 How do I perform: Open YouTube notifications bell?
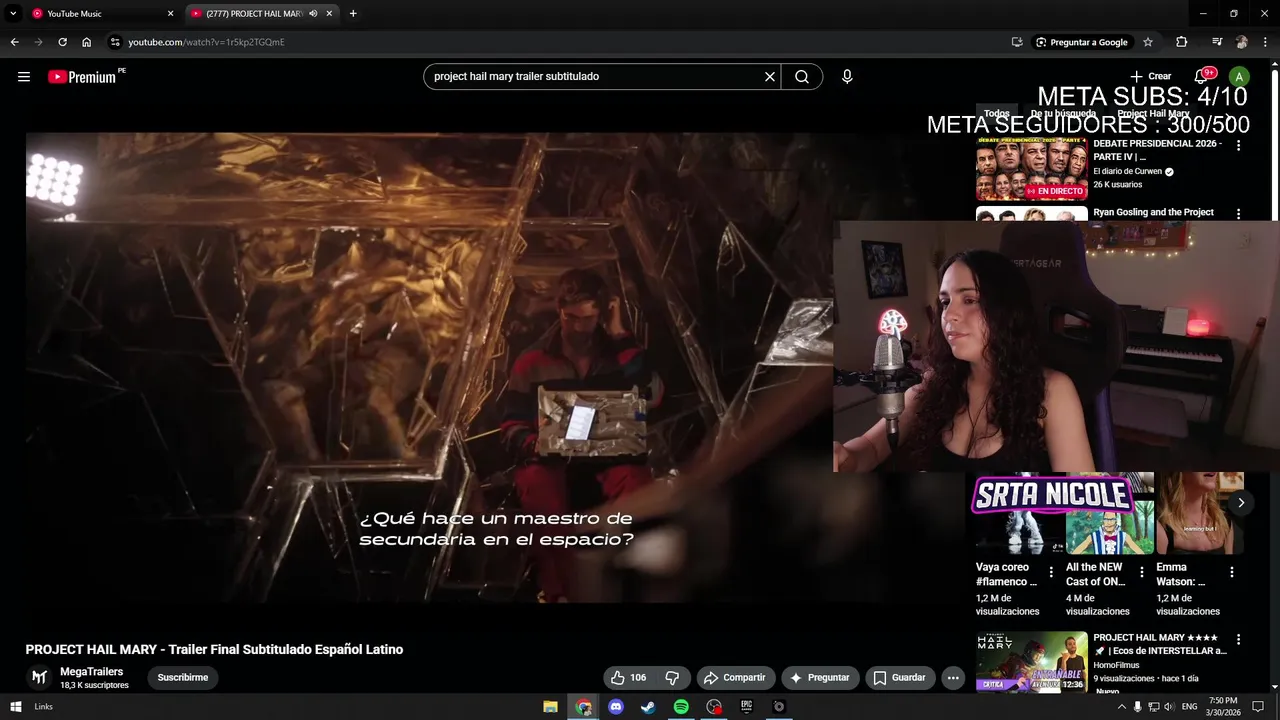tap(1201, 77)
